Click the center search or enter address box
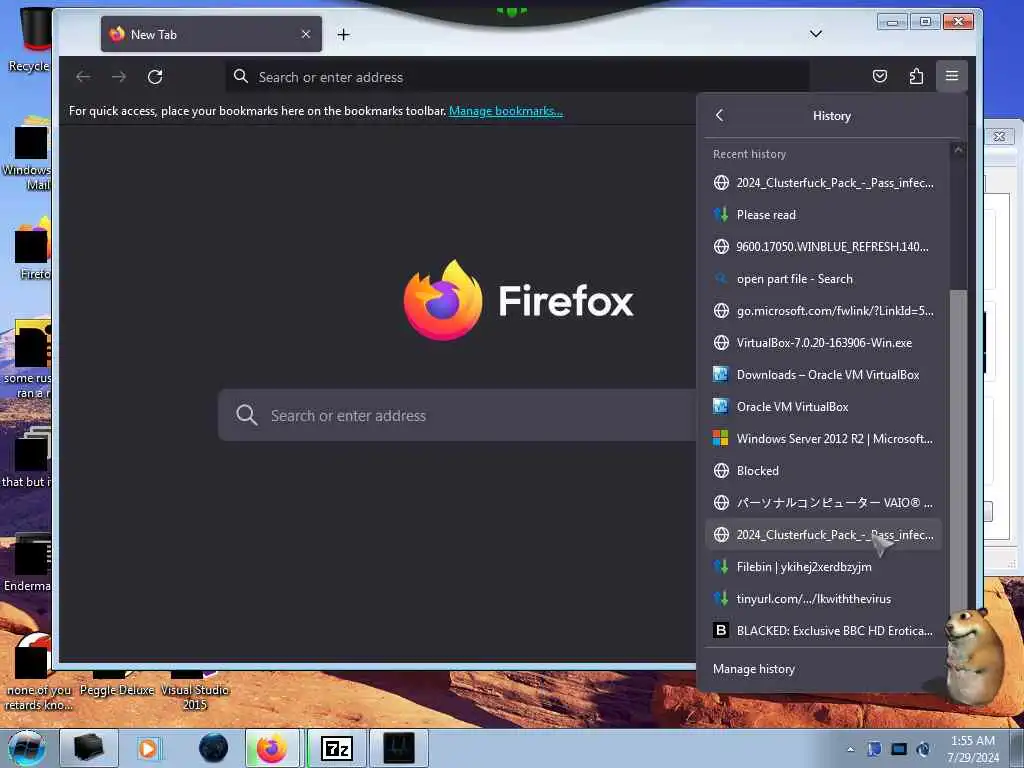1024x768 pixels. coord(457,415)
